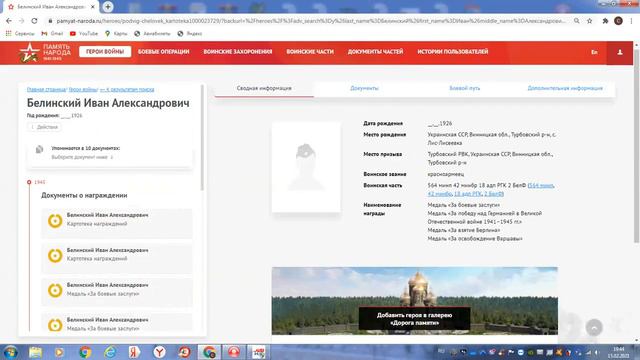Switch language with the En link

tap(594, 52)
